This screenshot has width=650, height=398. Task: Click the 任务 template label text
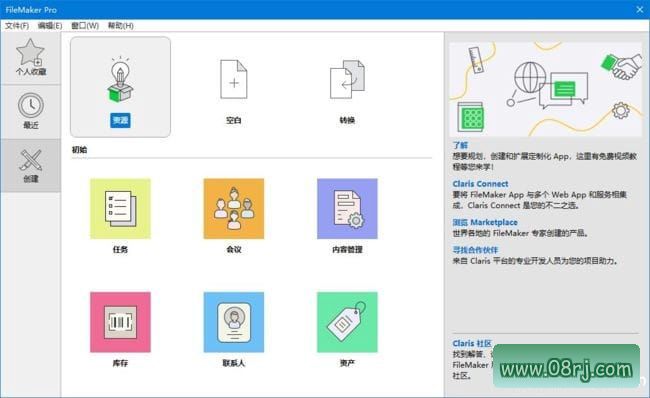120,250
